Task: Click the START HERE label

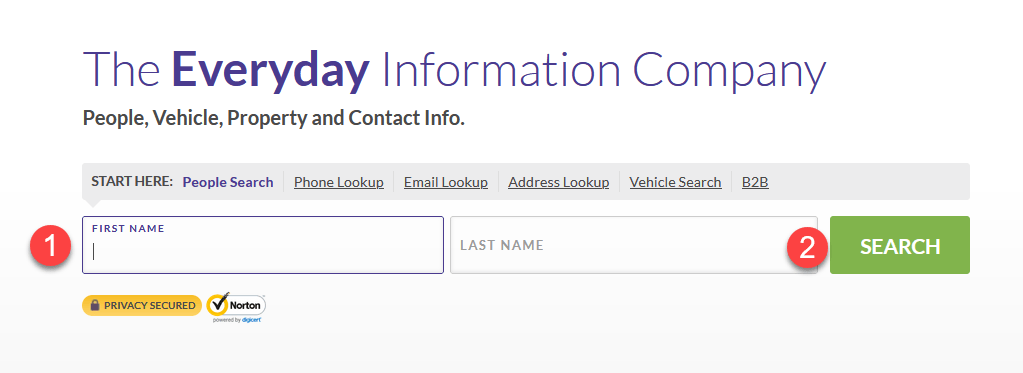Action: pos(132,181)
